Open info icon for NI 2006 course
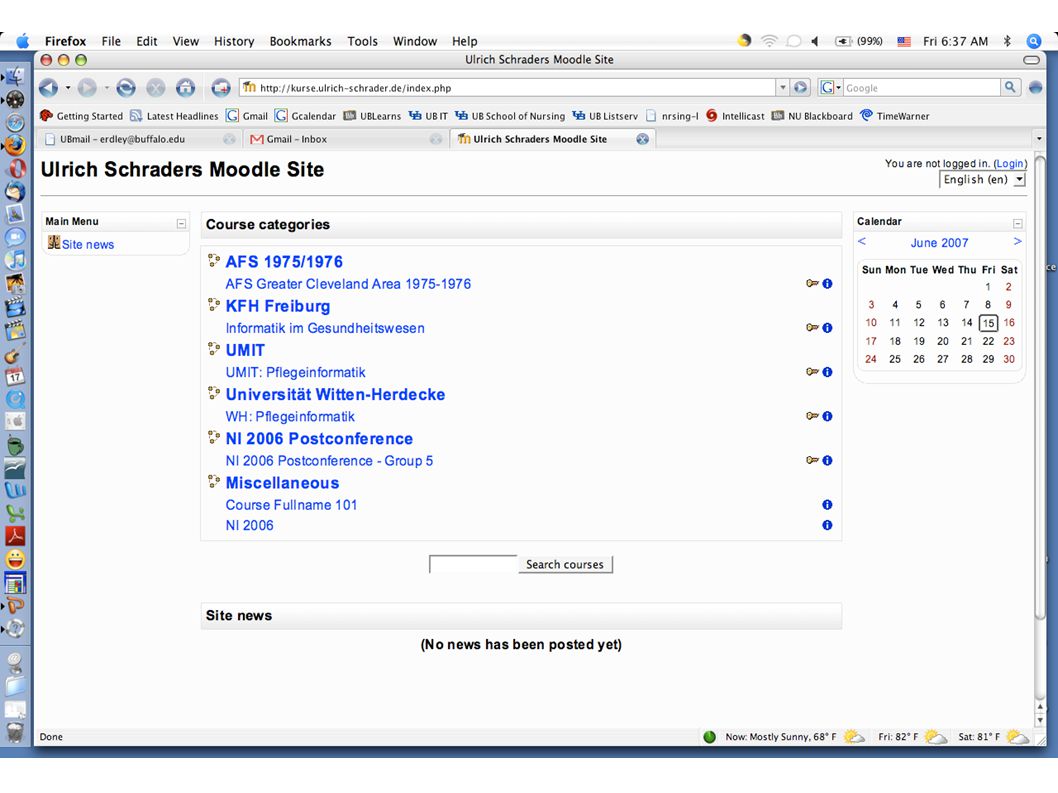This screenshot has height=793, width=1058. click(x=827, y=525)
